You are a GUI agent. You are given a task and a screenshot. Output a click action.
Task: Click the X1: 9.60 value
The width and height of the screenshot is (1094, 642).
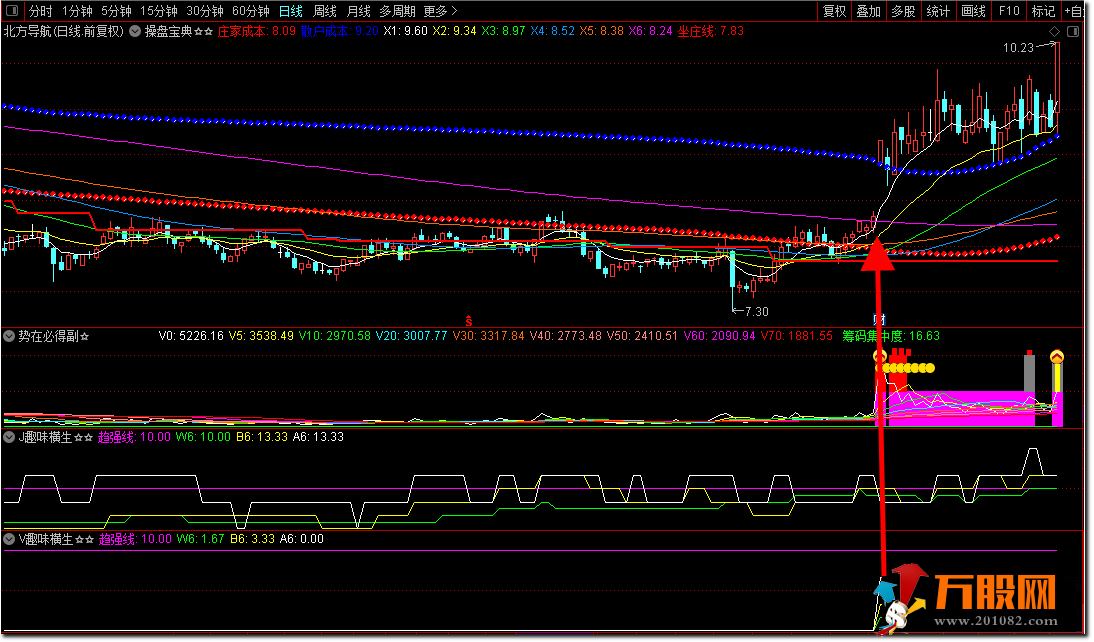click(405, 31)
